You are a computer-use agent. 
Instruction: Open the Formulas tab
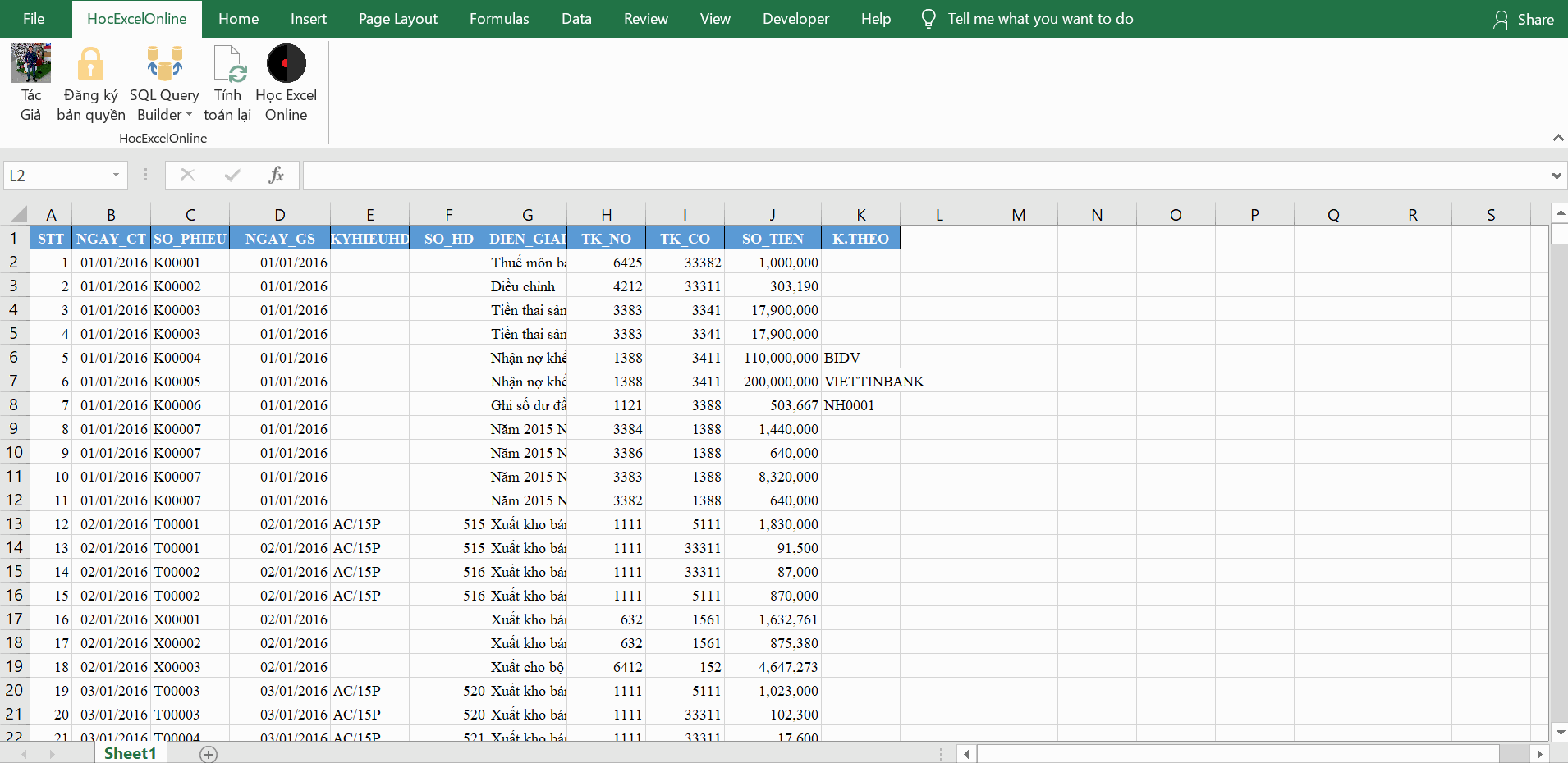click(x=499, y=19)
